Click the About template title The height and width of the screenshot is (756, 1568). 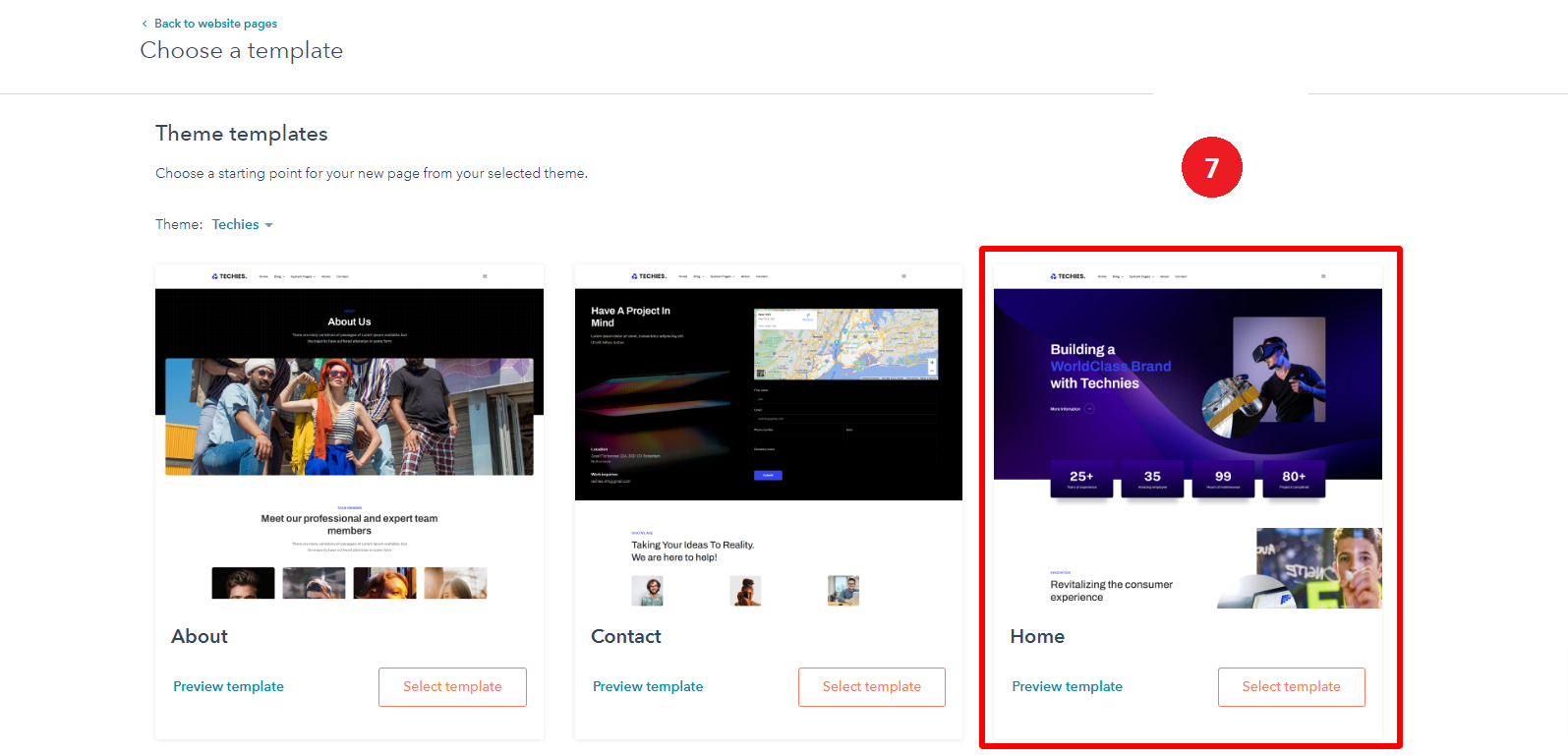tap(200, 636)
